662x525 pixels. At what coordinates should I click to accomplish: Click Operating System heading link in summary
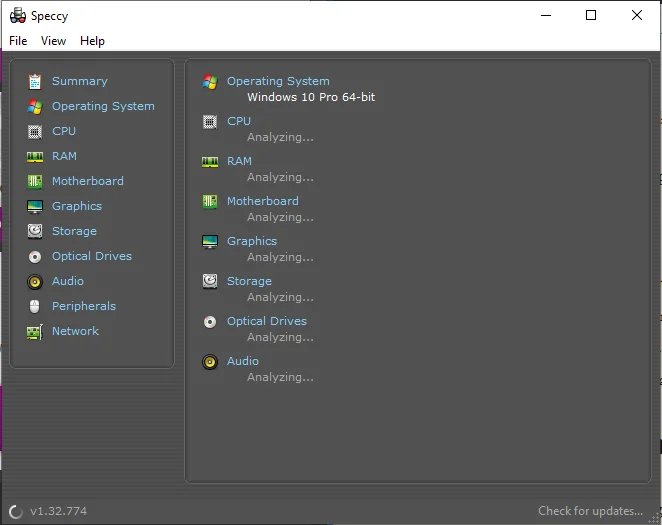coord(278,81)
